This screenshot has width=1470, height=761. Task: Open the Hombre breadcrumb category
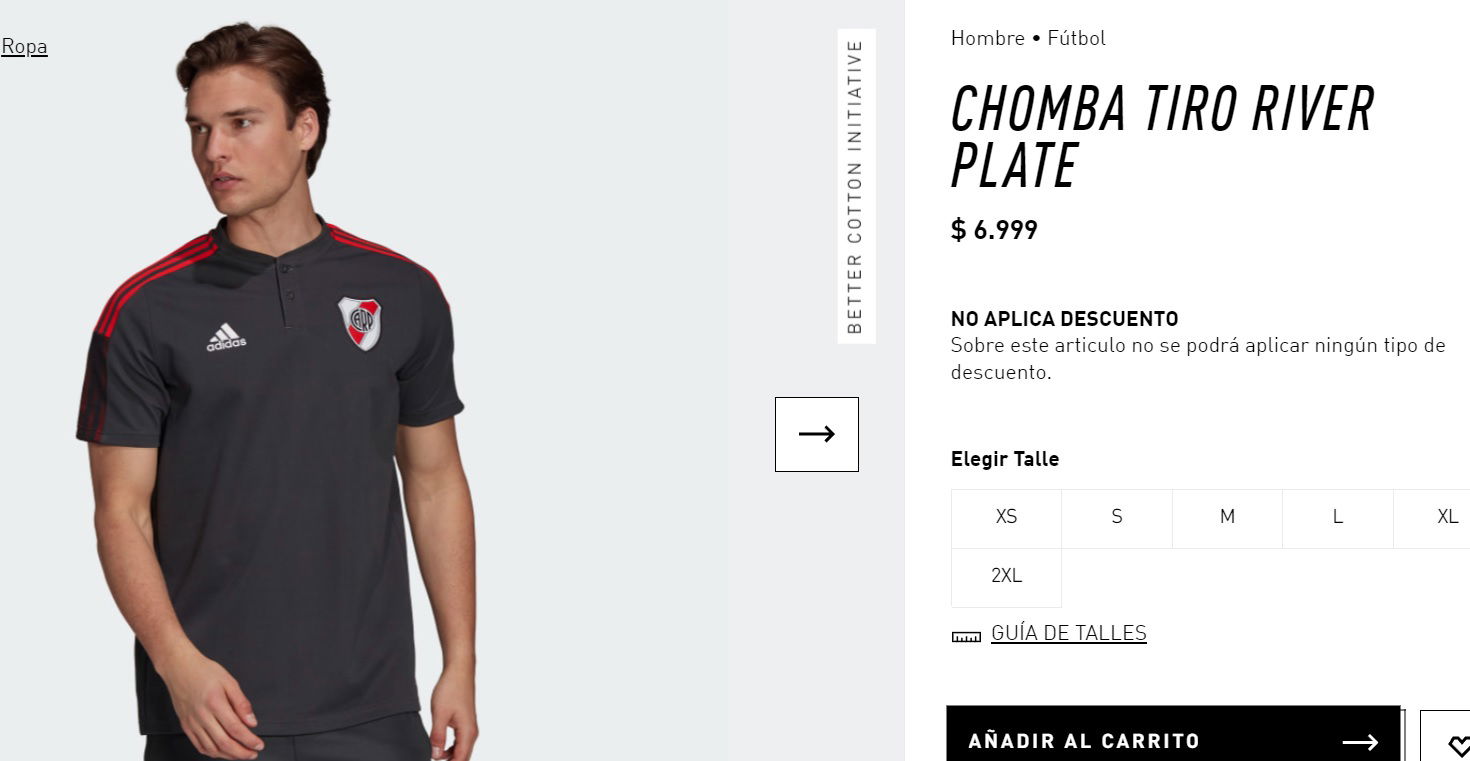987,38
